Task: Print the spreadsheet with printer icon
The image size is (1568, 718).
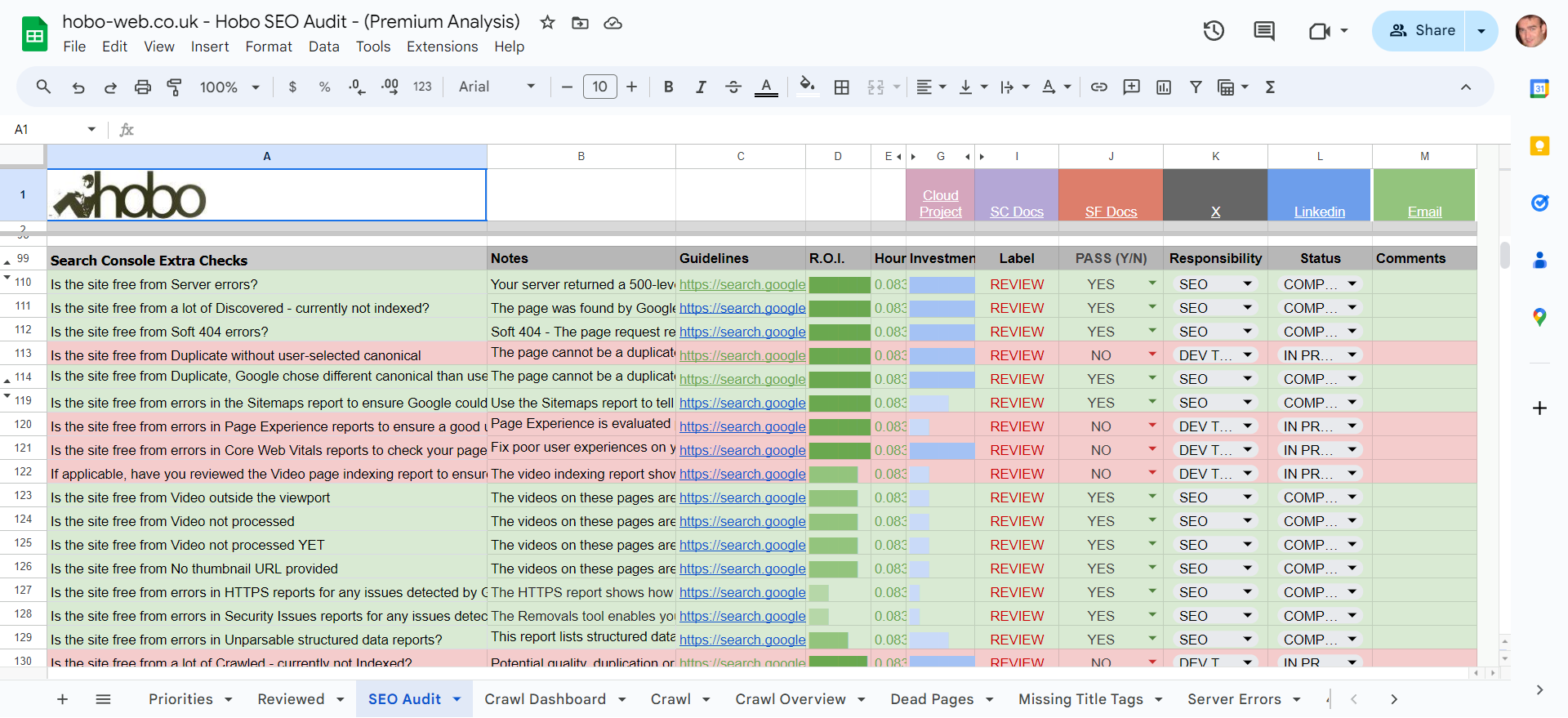Action: (143, 87)
